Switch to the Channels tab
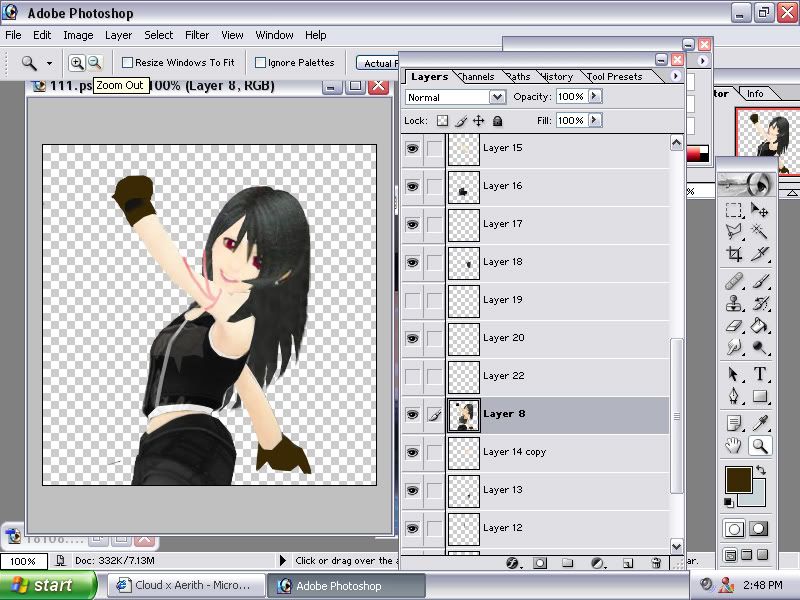 click(x=476, y=77)
